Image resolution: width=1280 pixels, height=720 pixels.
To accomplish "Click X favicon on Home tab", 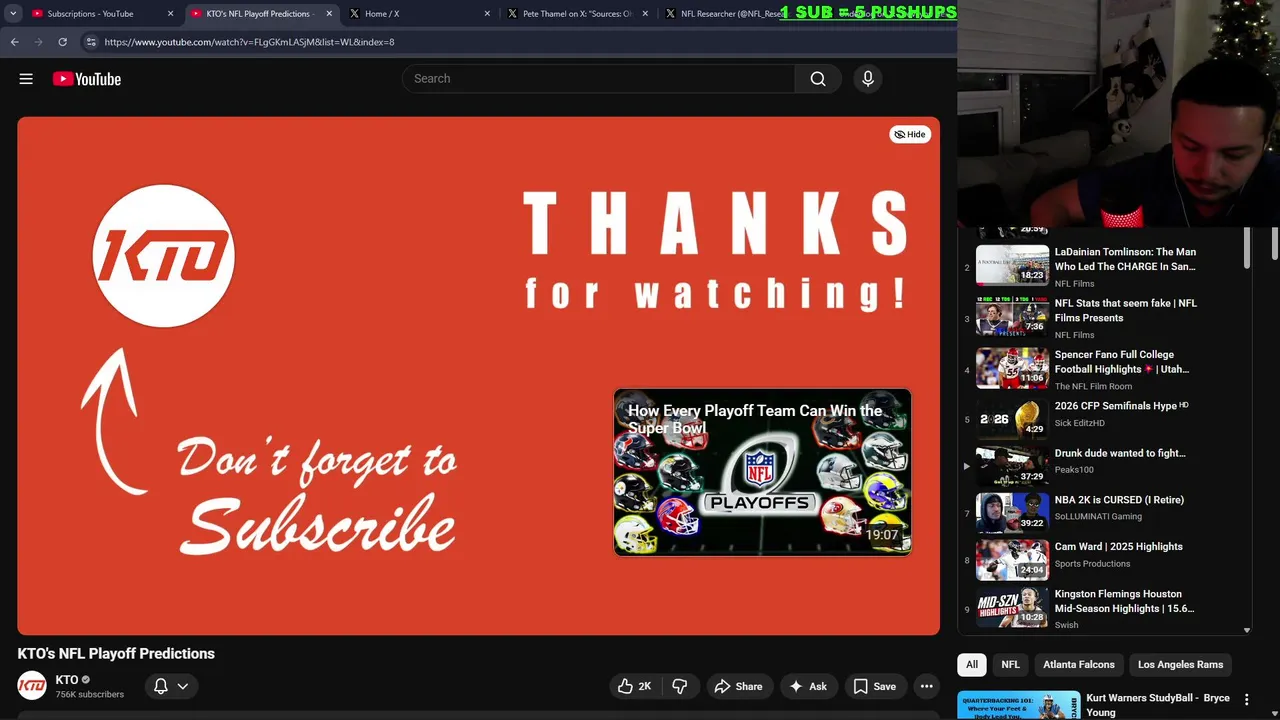I will [x=354, y=14].
